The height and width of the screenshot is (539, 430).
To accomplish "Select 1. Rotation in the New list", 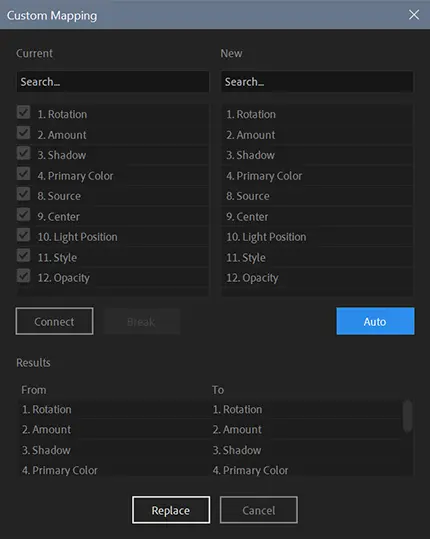I will tap(317, 114).
